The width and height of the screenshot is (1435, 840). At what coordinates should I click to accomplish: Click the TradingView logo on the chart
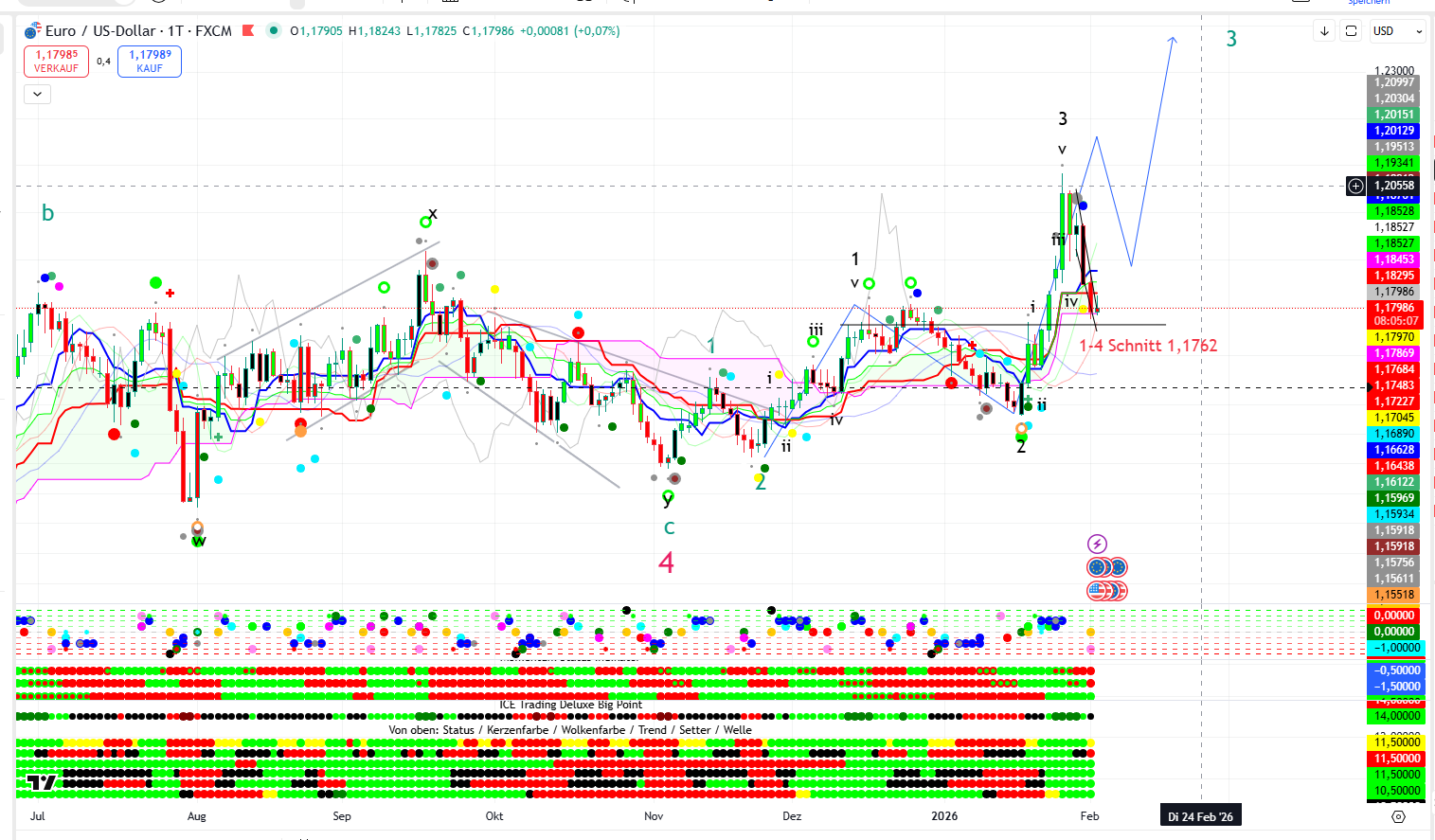pyautogui.click(x=41, y=782)
